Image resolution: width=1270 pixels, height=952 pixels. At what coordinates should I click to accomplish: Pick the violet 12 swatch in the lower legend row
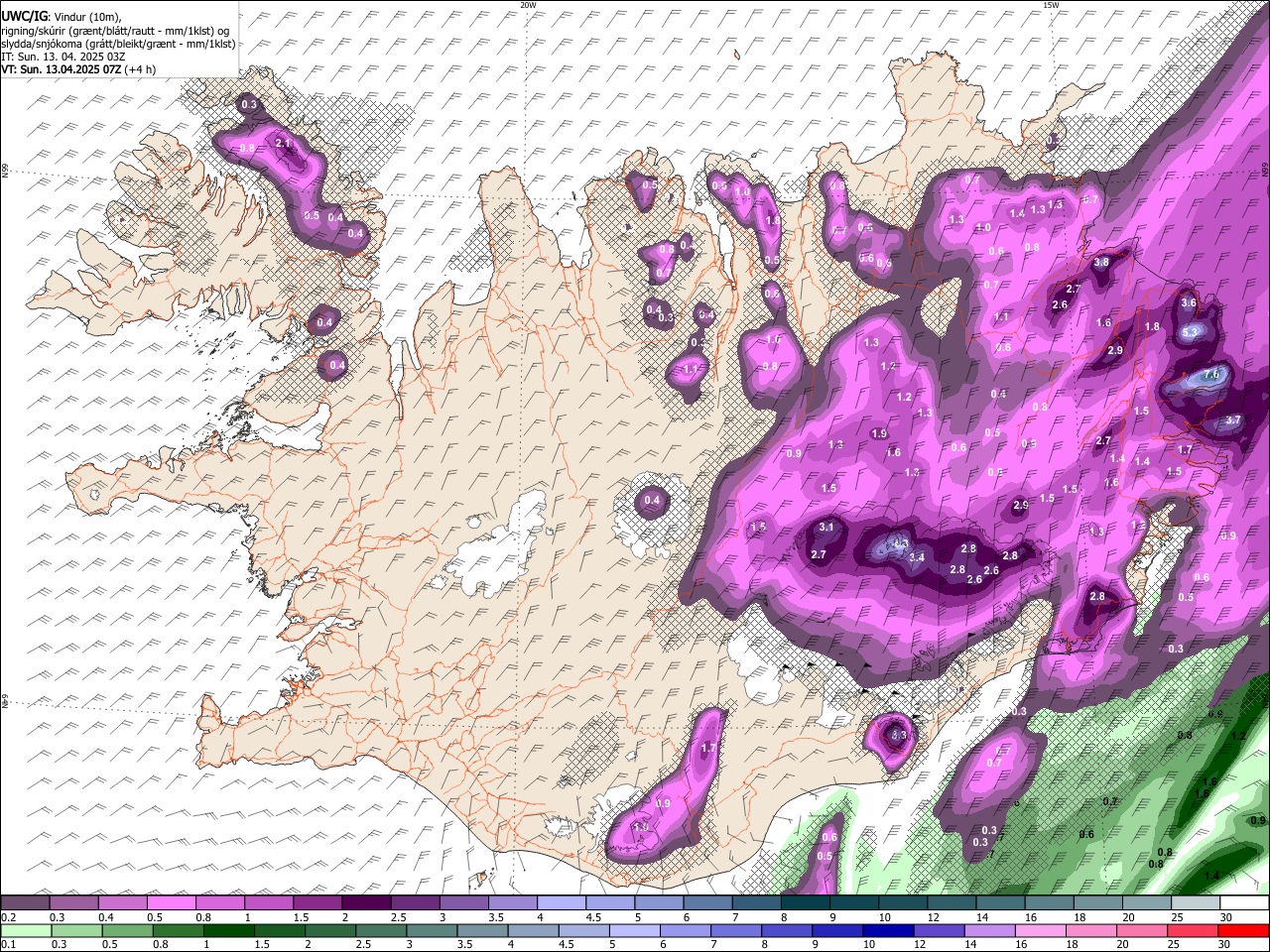coord(940,931)
